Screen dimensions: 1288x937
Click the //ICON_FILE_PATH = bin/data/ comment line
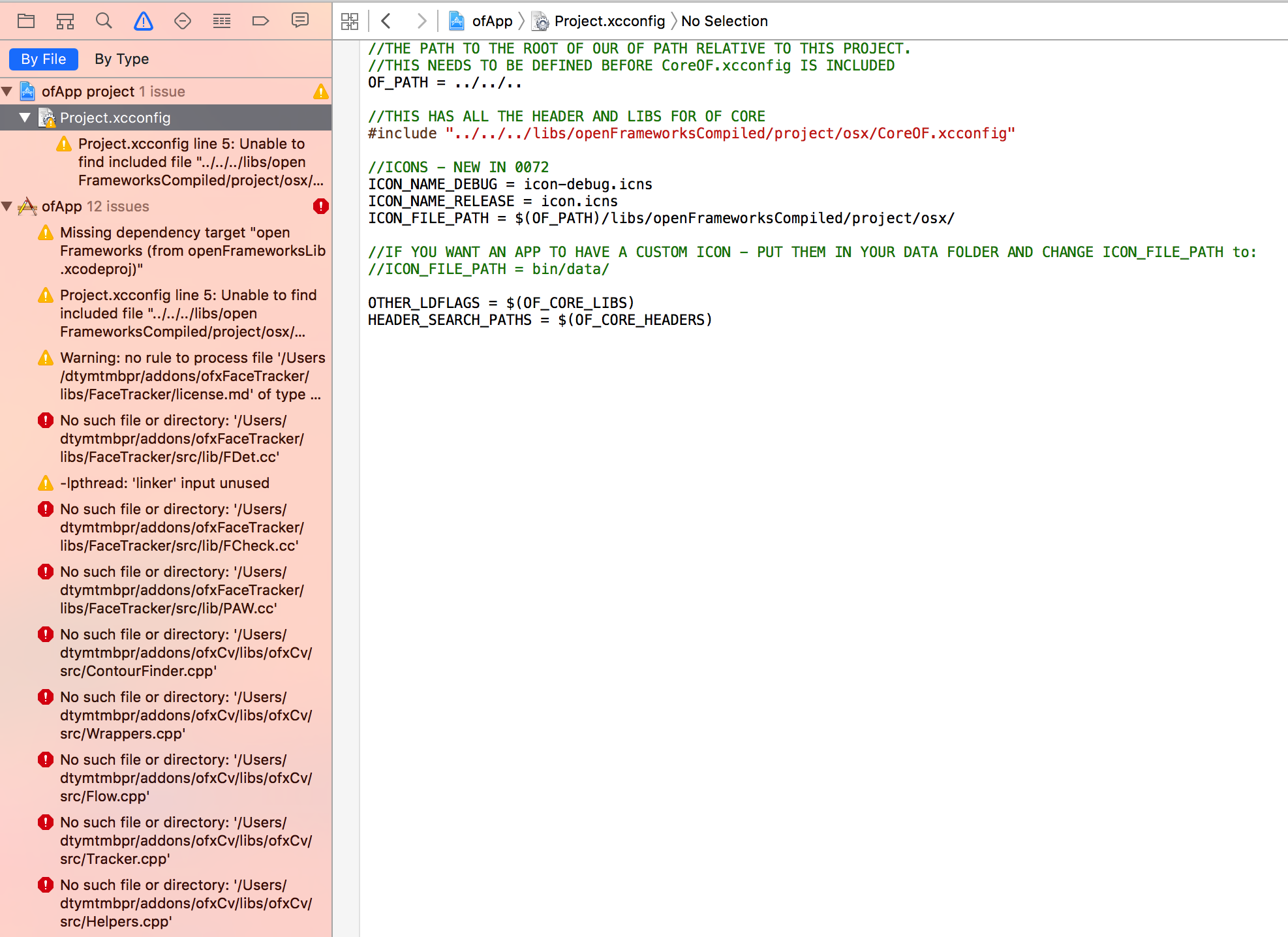coord(488,269)
